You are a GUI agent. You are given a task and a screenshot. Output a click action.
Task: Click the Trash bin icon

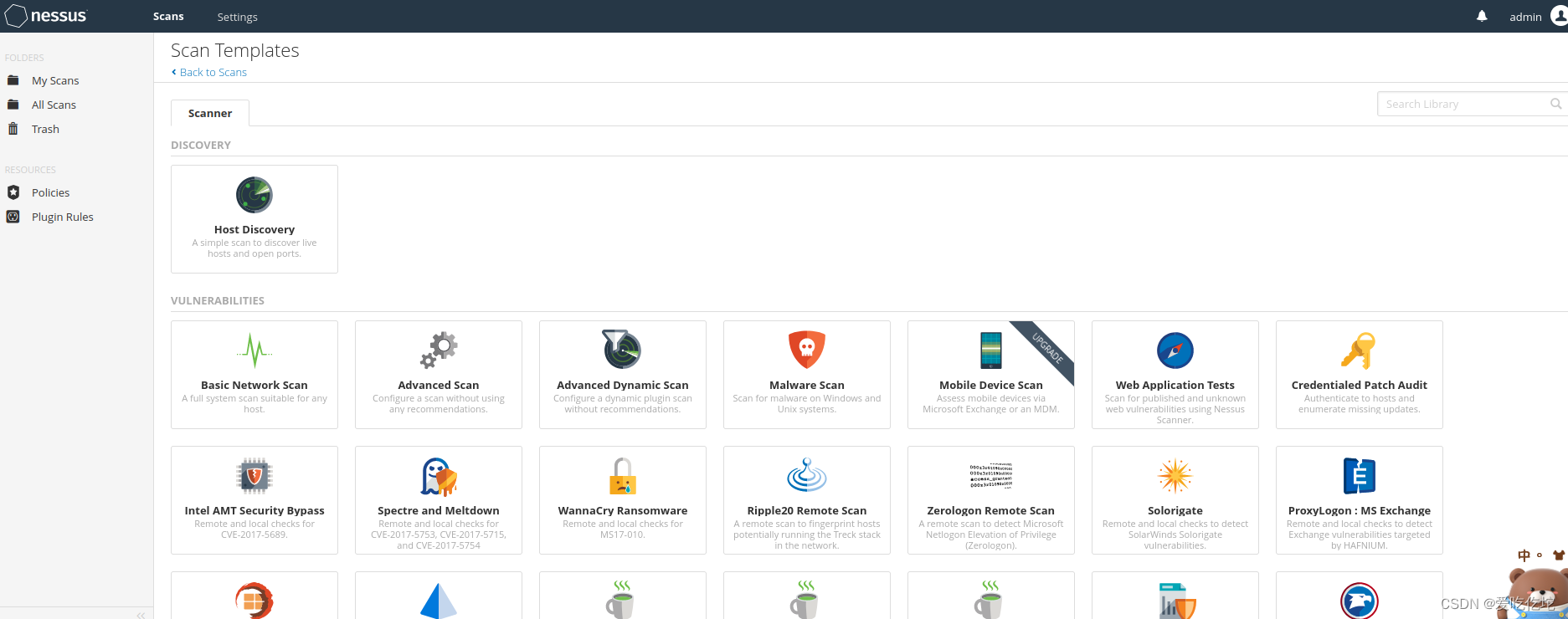13,129
